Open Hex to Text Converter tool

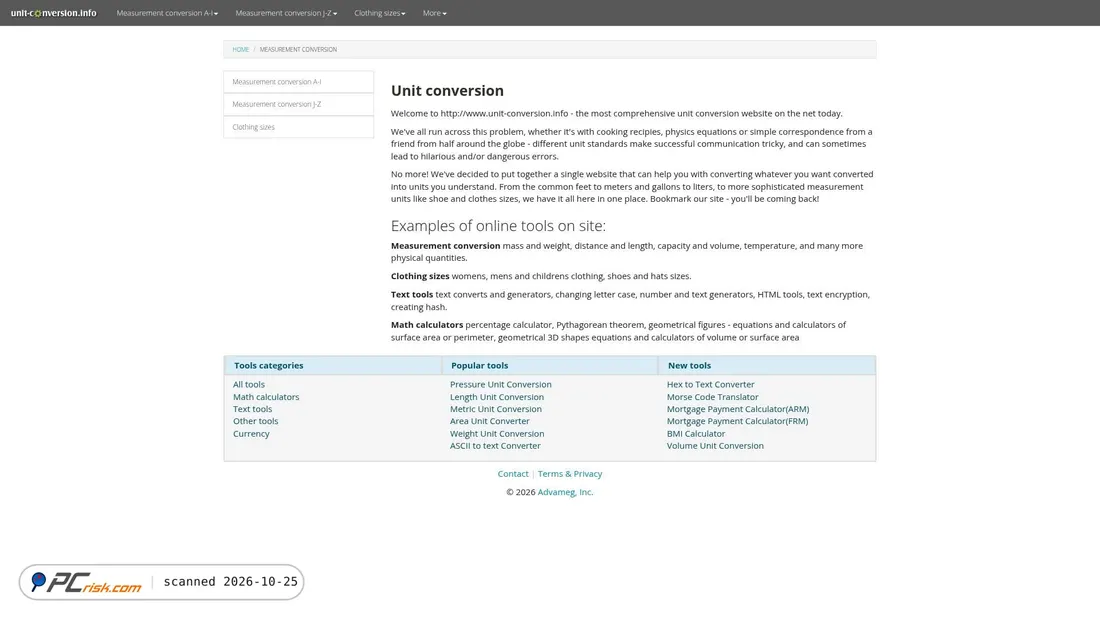(x=711, y=385)
